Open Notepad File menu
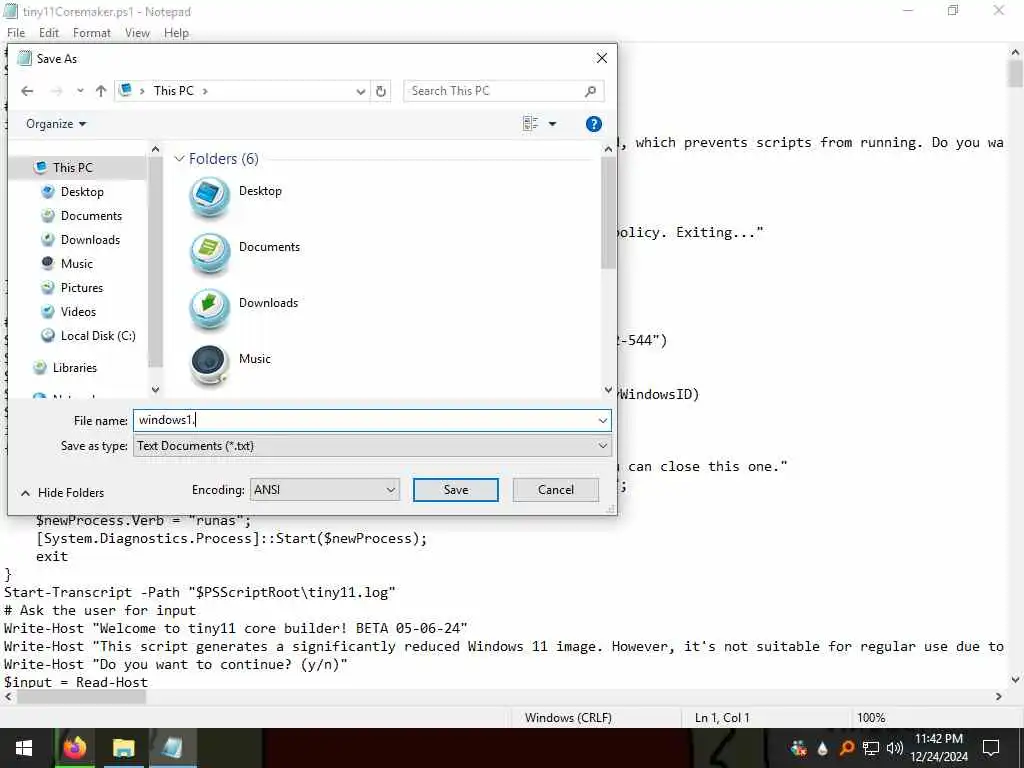This screenshot has width=1024, height=768. coord(16,33)
